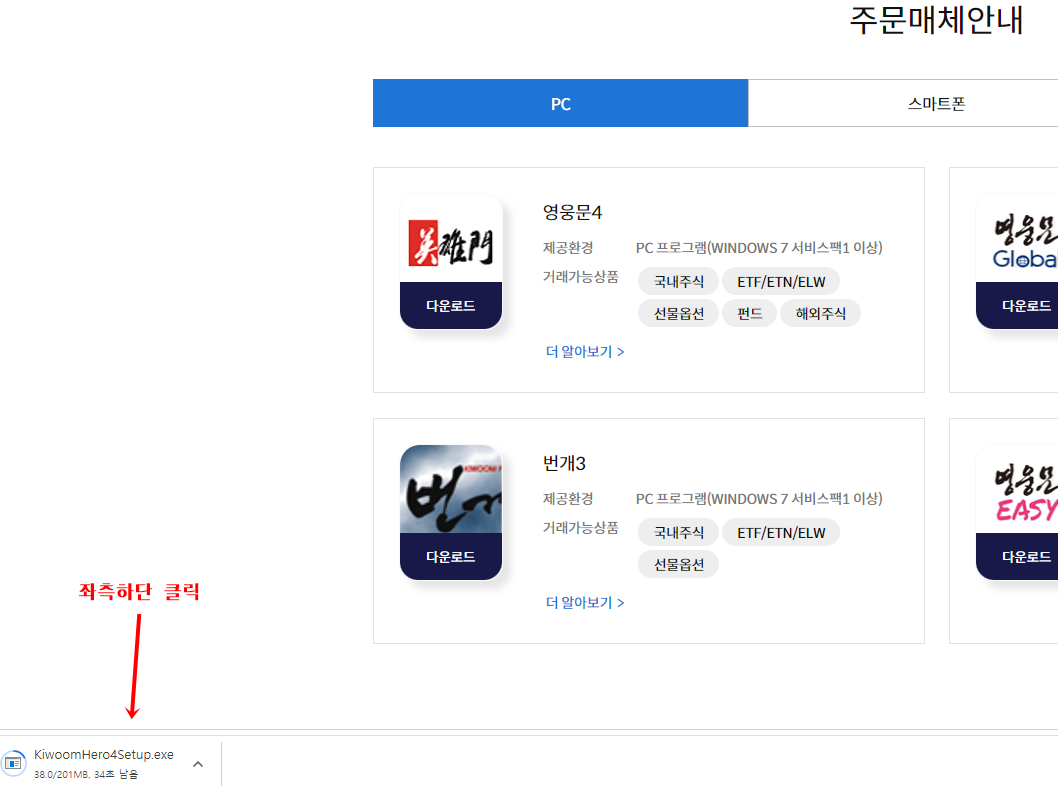
Task: Open 더 알아보기 link under 번개3
Action: [x=585, y=602]
